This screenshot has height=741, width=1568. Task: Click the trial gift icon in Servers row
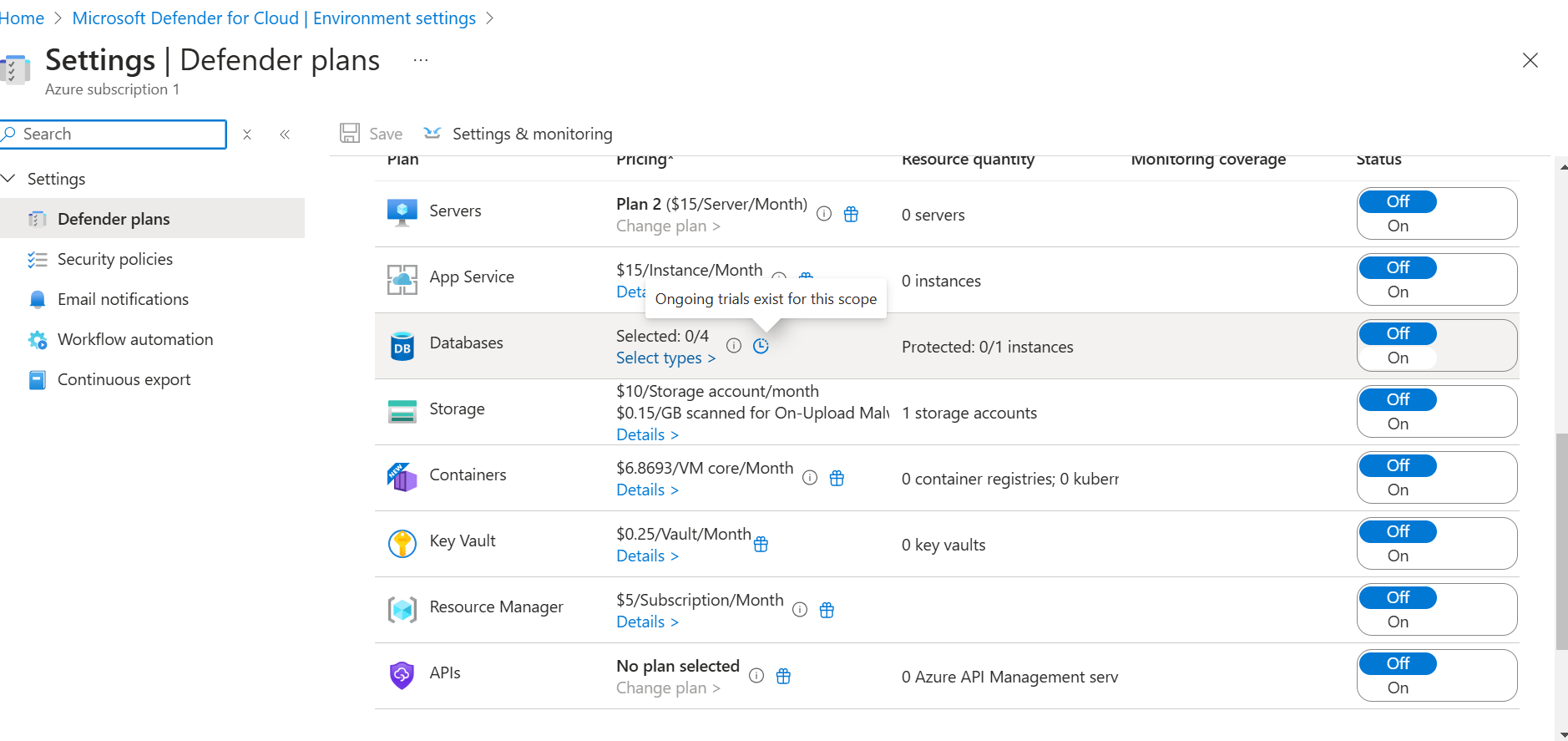click(x=851, y=214)
